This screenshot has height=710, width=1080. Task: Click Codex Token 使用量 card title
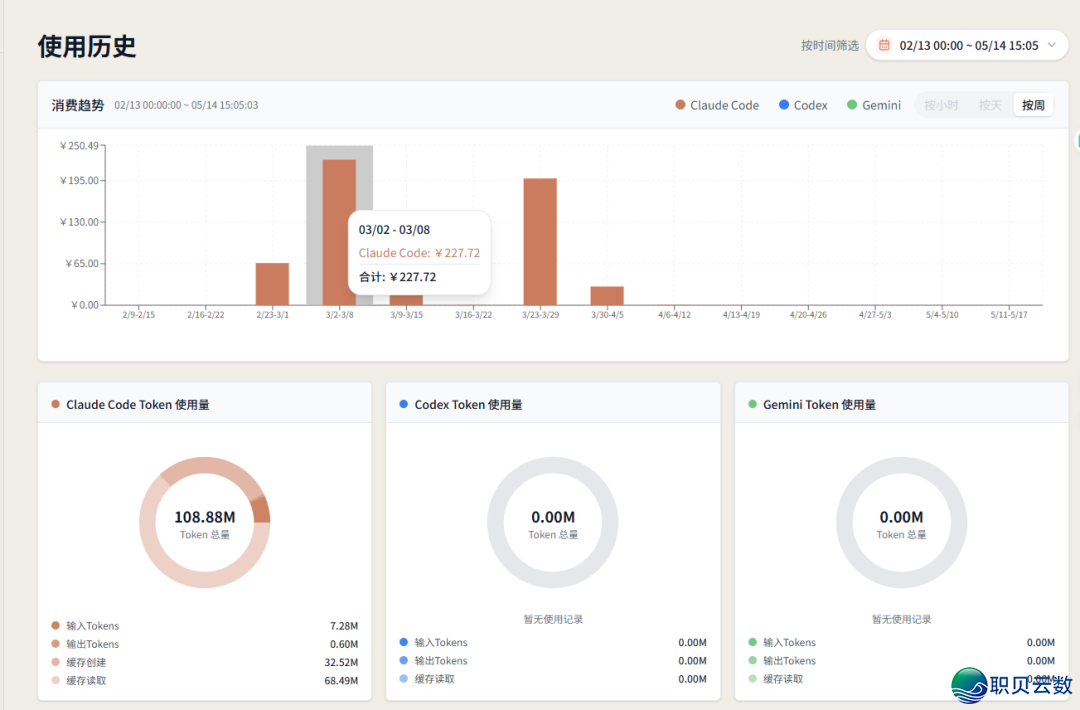(468, 405)
